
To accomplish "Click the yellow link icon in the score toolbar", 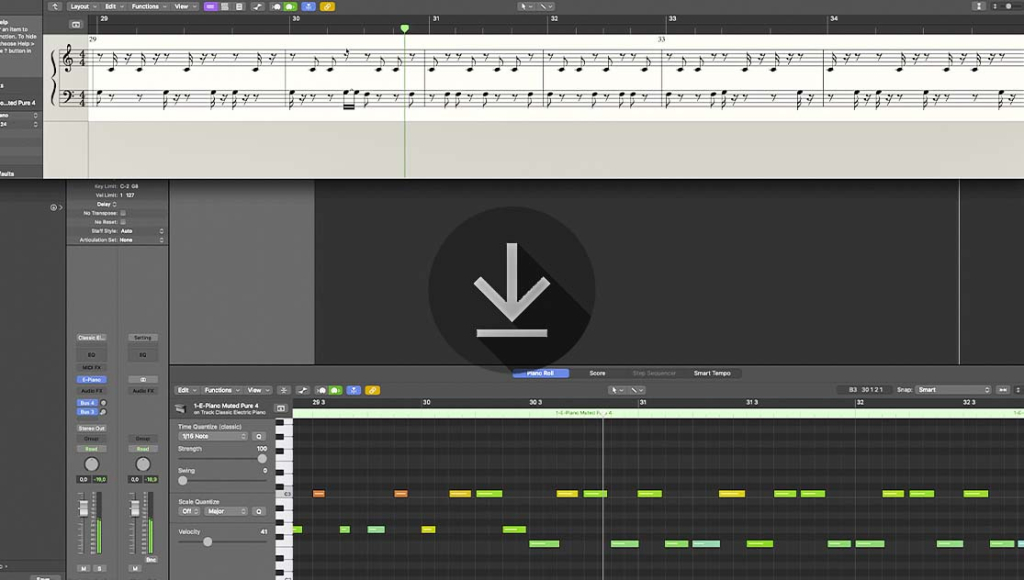I will coord(330,6).
